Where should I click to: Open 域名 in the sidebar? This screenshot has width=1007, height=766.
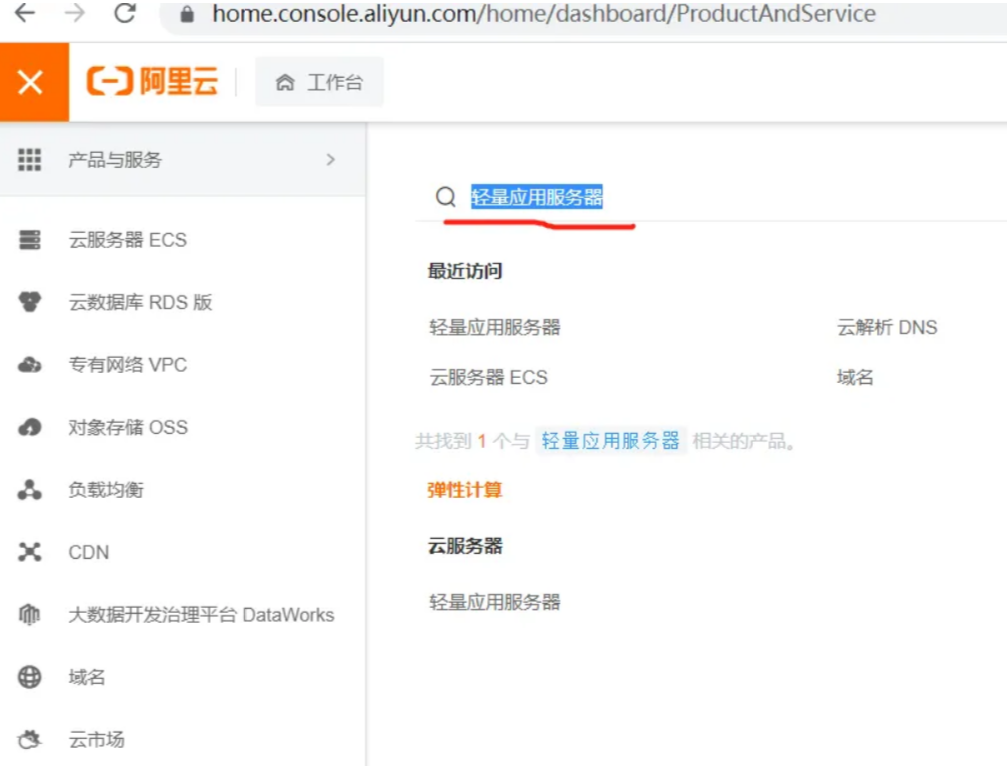[87, 677]
